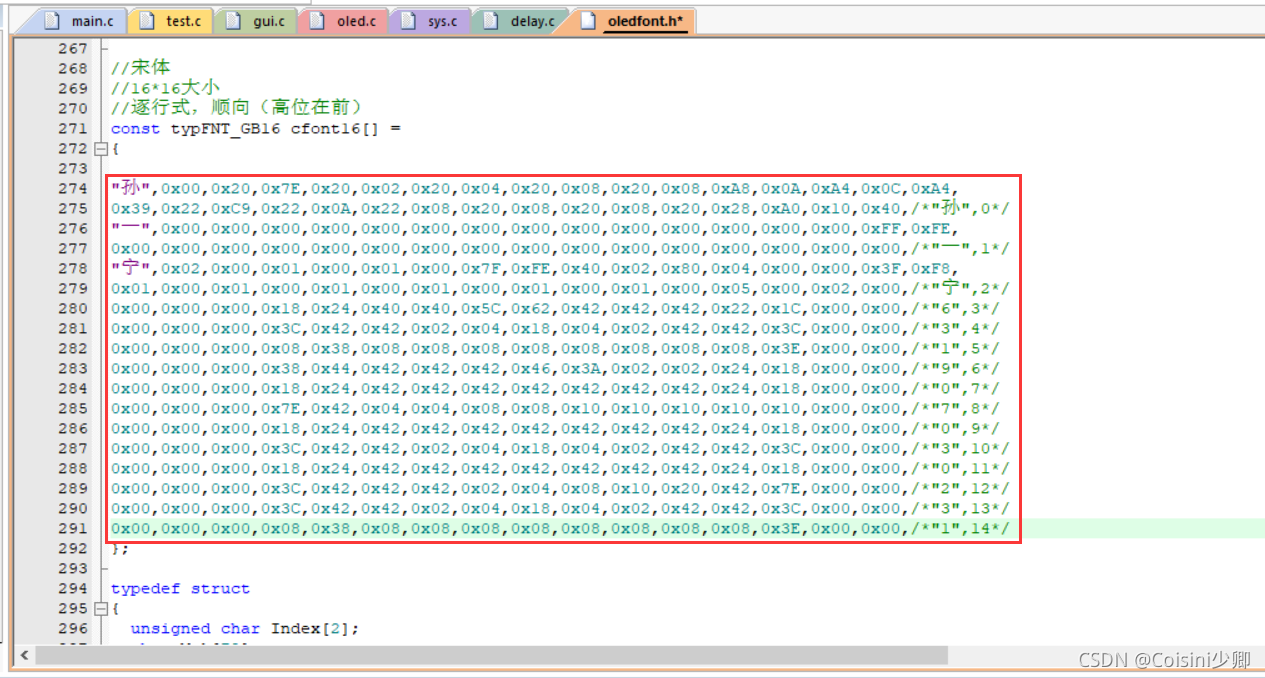Viewport: 1265px width, 678px height.
Task: Click the array name "cfont16[]"
Action: click(335, 128)
